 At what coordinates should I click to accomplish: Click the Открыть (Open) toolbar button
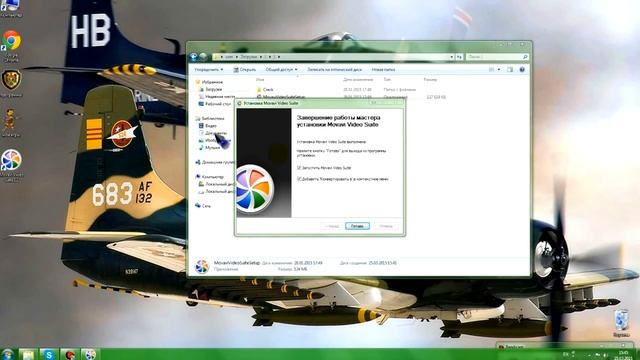[x=244, y=70]
